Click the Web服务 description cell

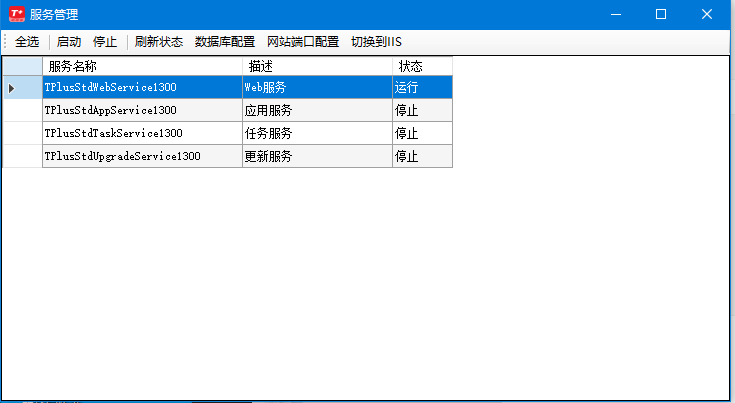[317, 87]
